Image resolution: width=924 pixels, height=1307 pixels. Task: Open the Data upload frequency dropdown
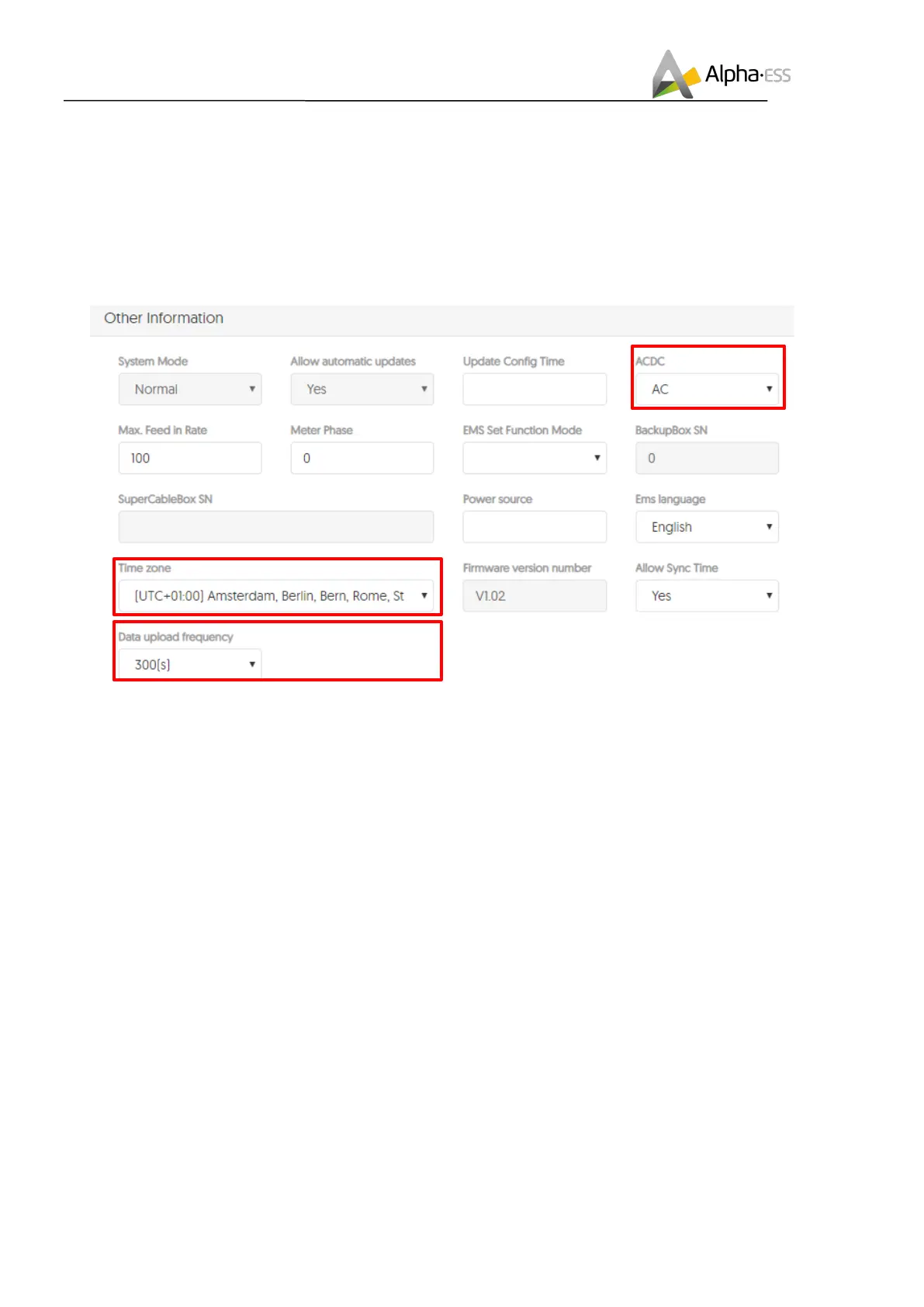(x=190, y=664)
